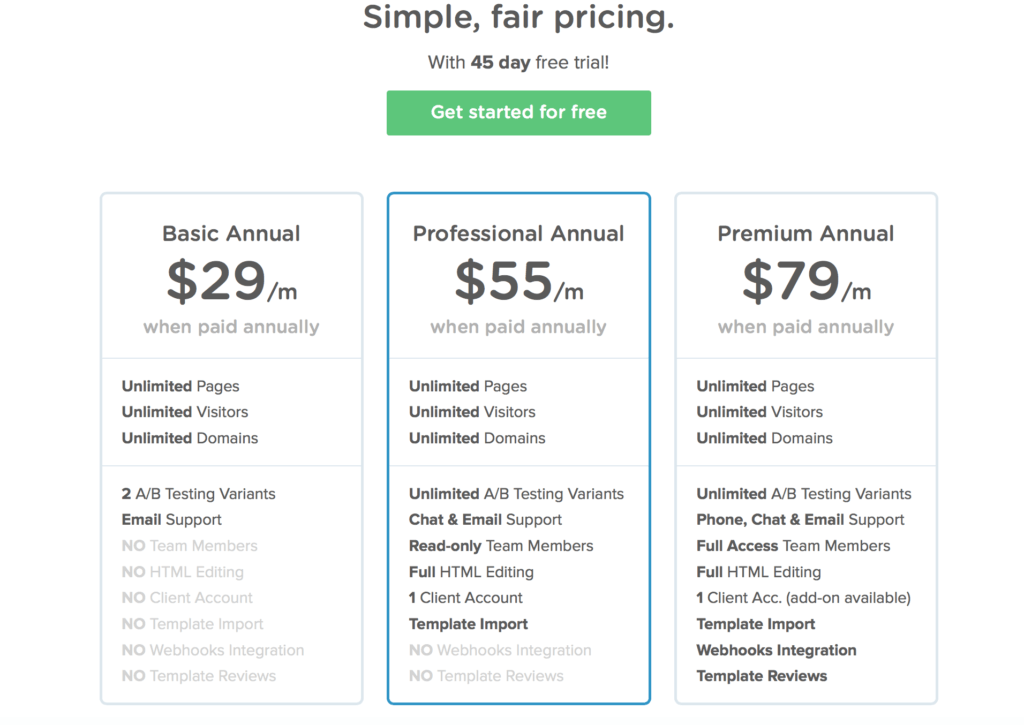Click the 45 day free trial text

coord(518,62)
